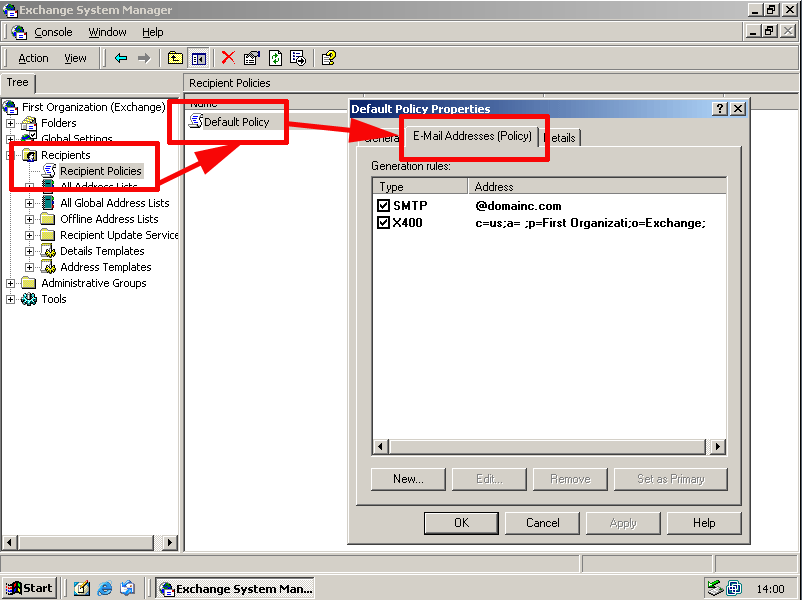Screen dimensions: 802x600
Task: Expand Offline Address Lists node
Action: [29, 219]
